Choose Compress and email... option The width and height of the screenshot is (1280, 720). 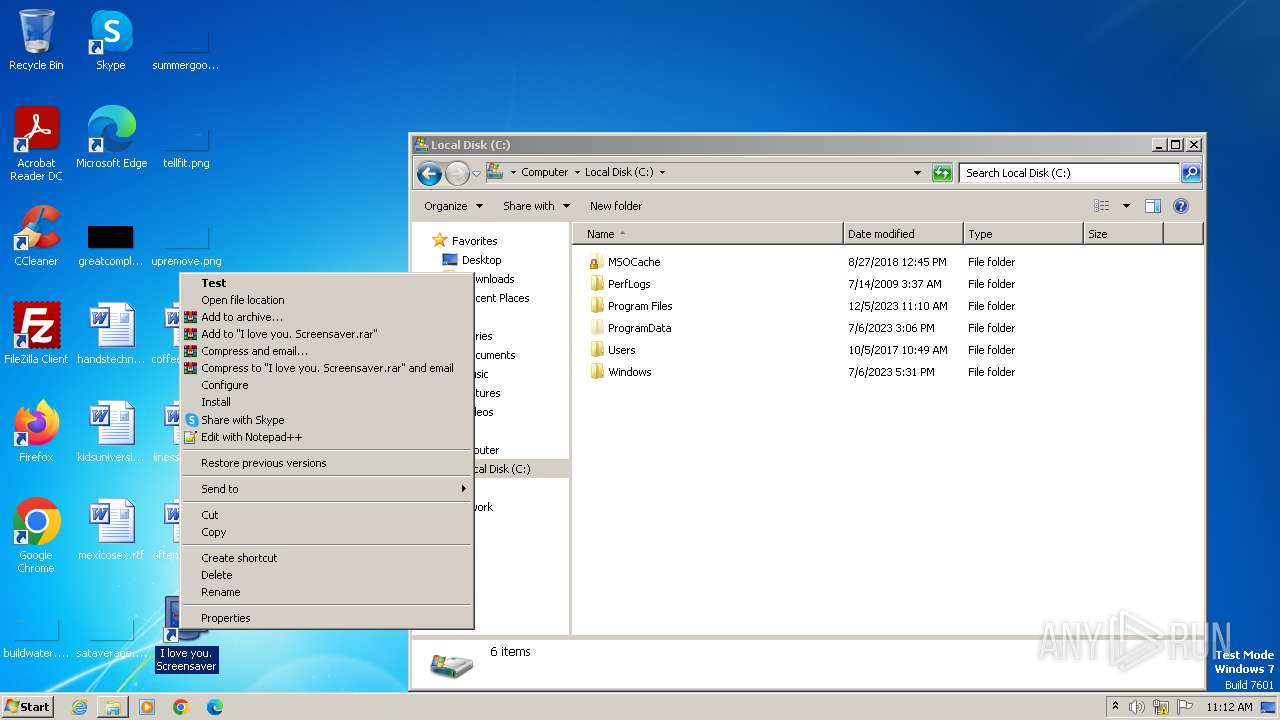[x=326, y=351]
